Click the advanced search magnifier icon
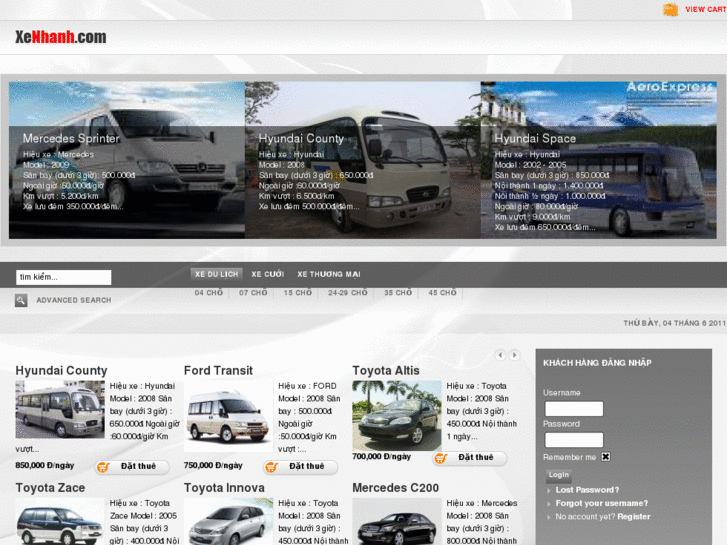The image size is (727, 545). (x=21, y=301)
